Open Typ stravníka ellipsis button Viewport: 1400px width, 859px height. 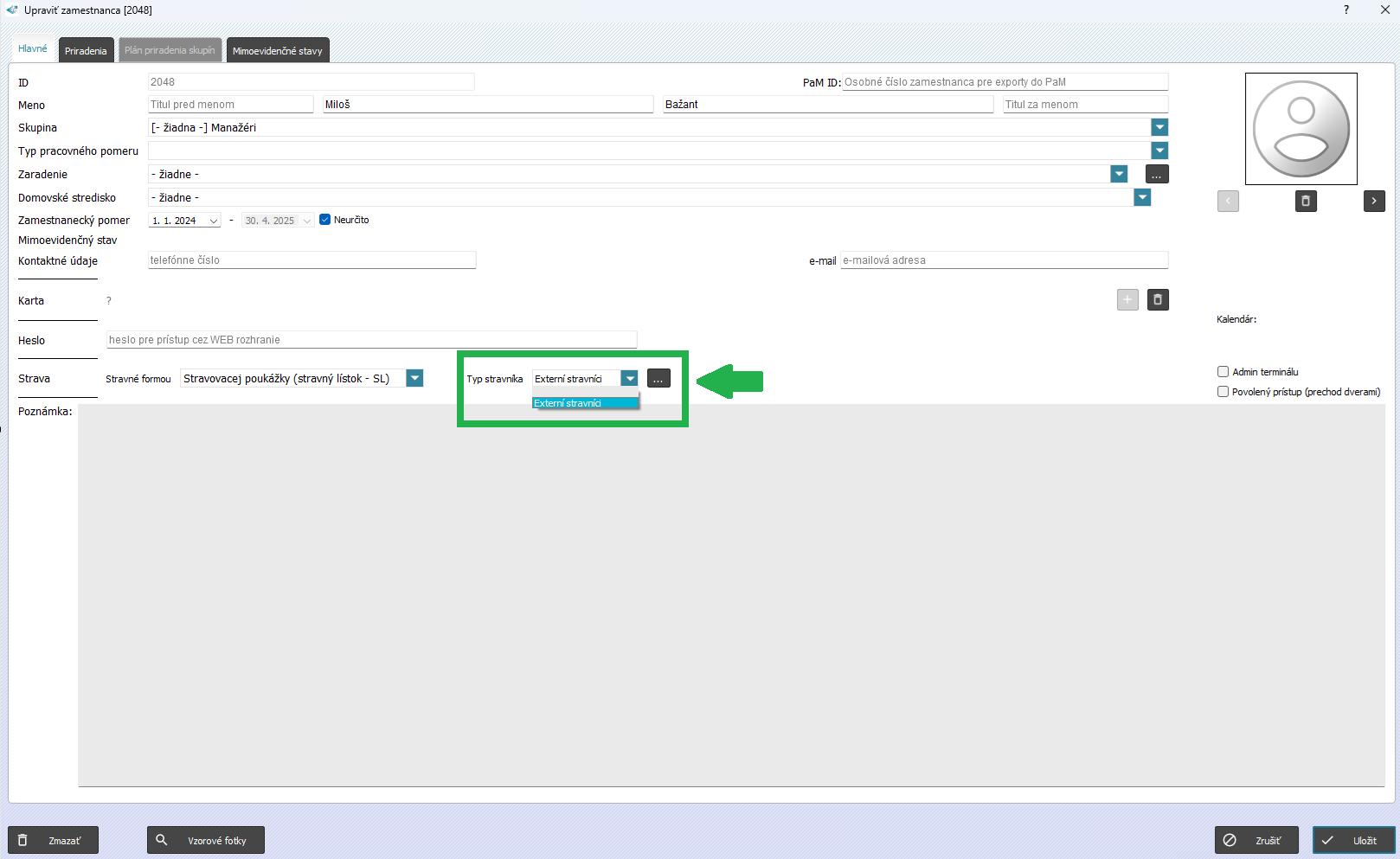point(658,379)
